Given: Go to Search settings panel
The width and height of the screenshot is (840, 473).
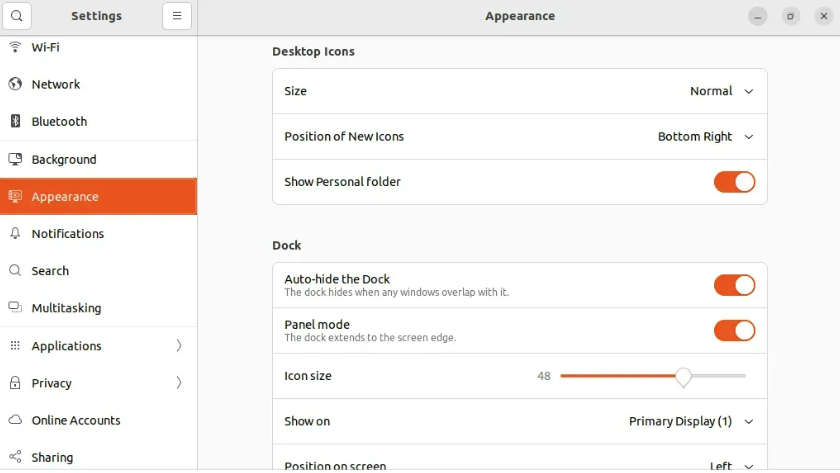Looking at the screenshot, I should 50,271.
